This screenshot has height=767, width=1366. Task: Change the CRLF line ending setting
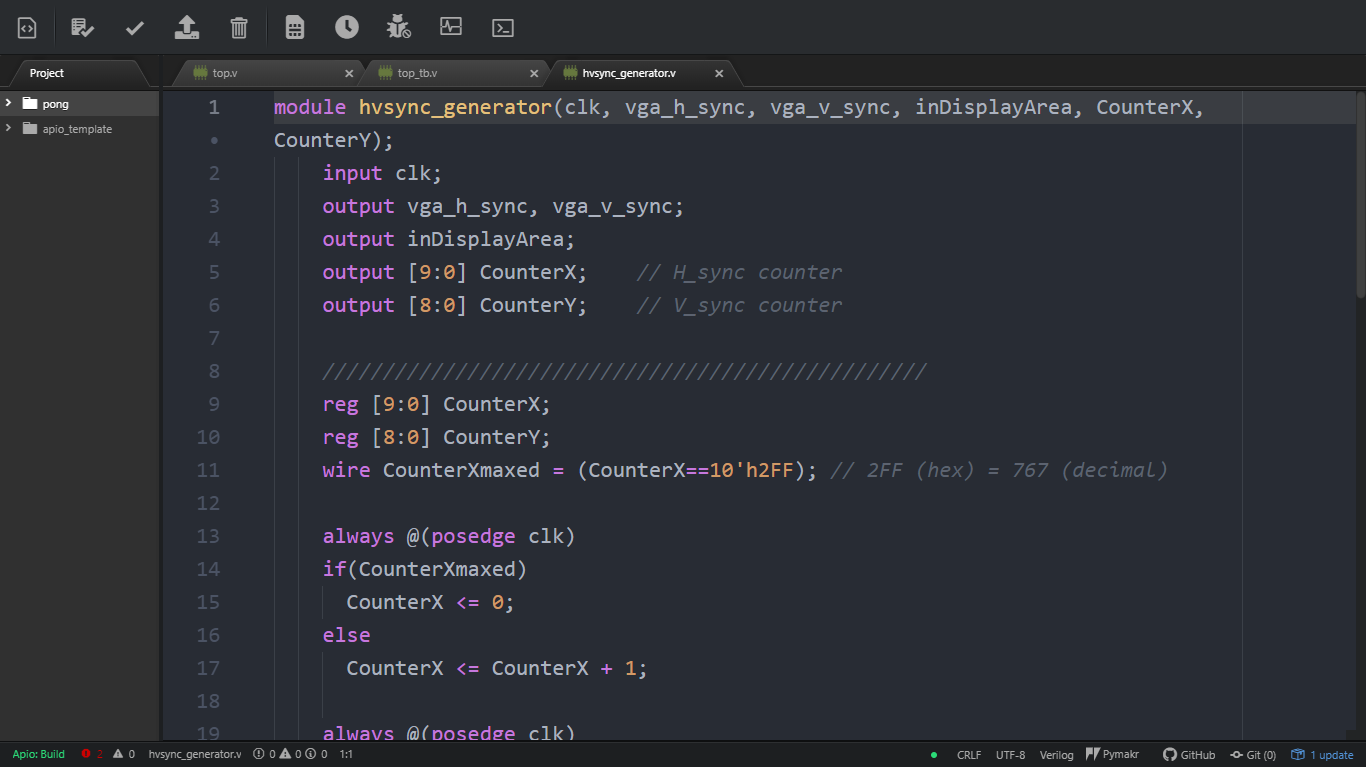[969, 755]
